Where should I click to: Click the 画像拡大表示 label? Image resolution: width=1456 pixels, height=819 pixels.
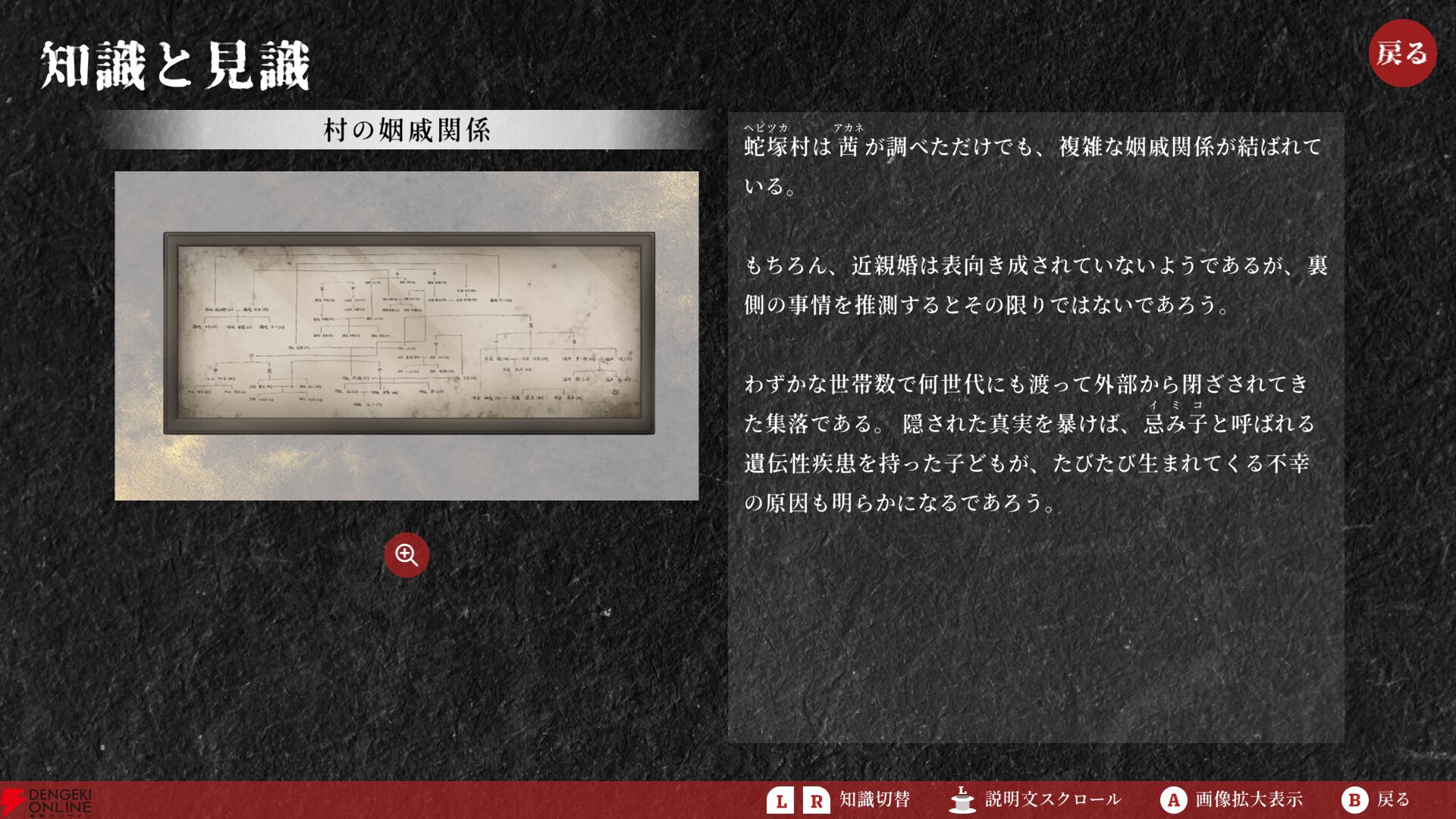pyautogui.click(x=1249, y=799)
